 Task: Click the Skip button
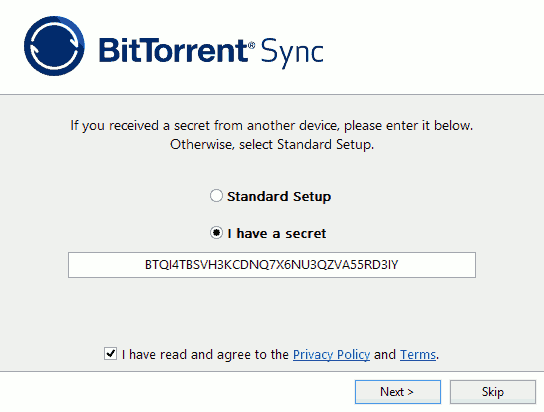[x=493, y=392]
